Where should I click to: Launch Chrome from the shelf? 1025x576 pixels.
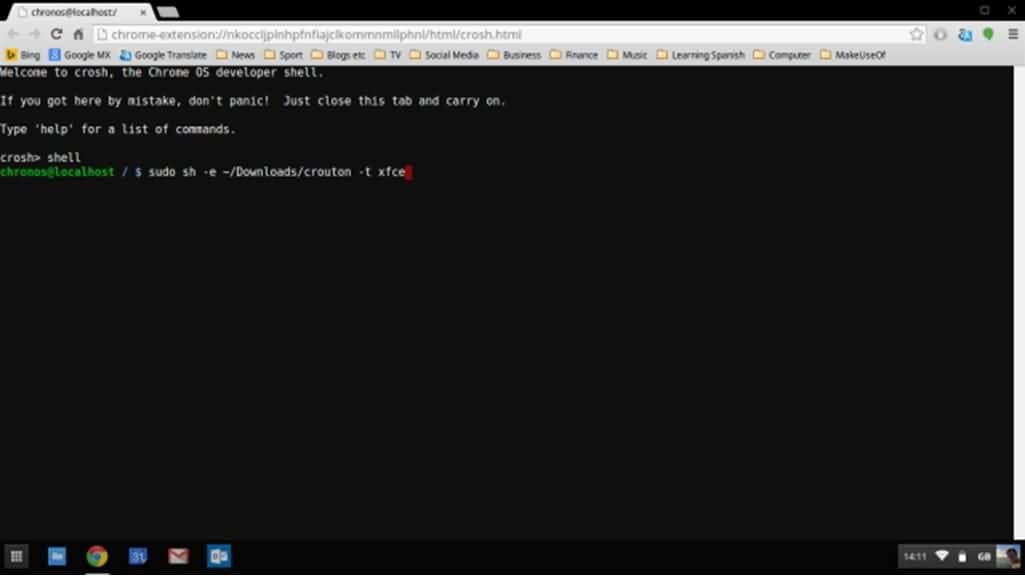(x=97, y=556)
